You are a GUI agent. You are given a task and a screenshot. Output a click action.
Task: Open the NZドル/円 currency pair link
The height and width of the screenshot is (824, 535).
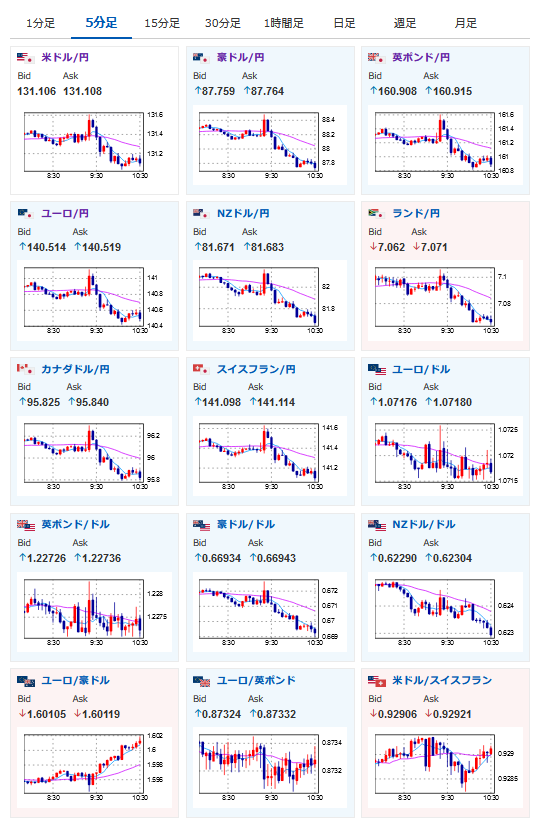[243, 213]
